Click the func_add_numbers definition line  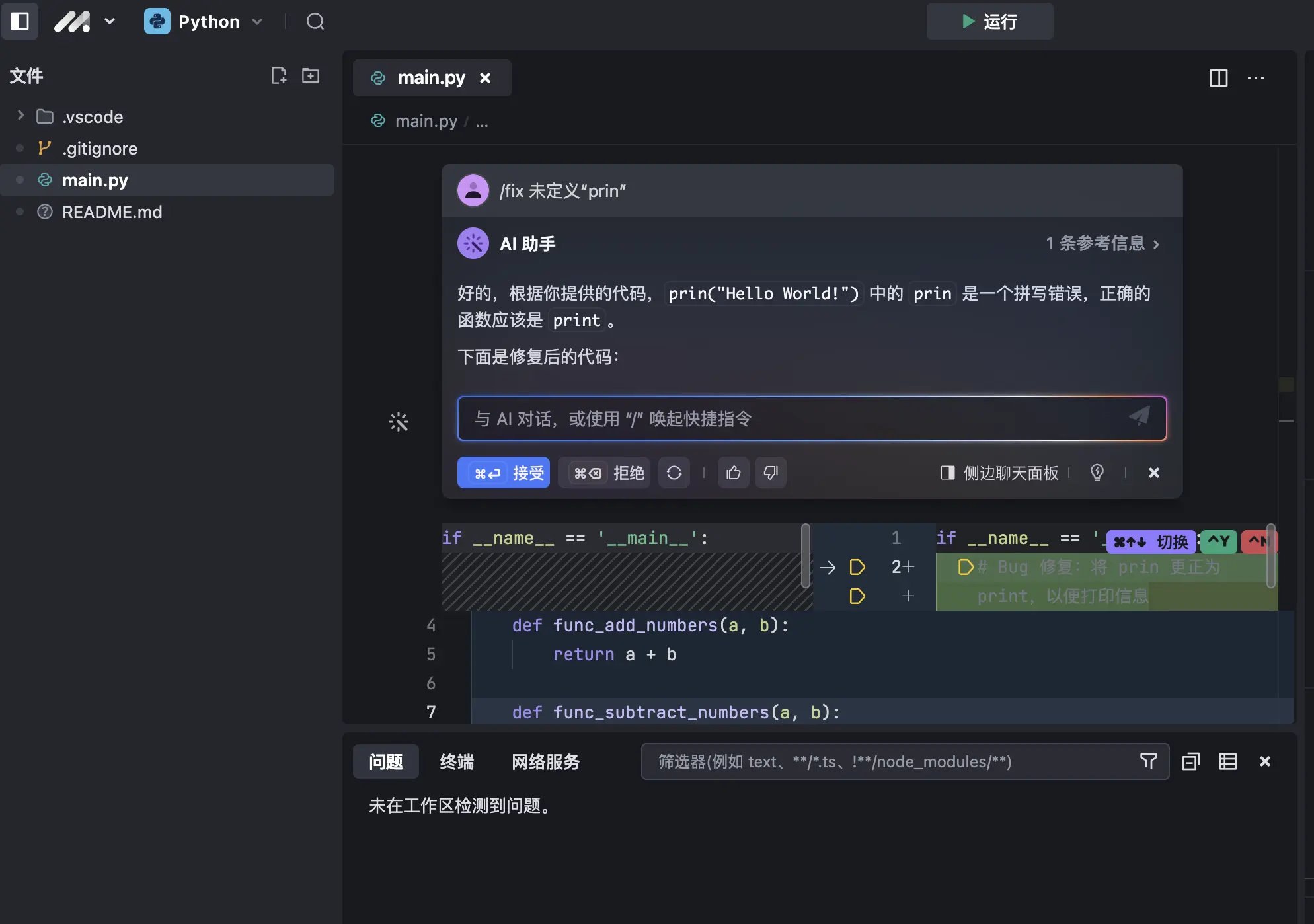pos(650,625)
